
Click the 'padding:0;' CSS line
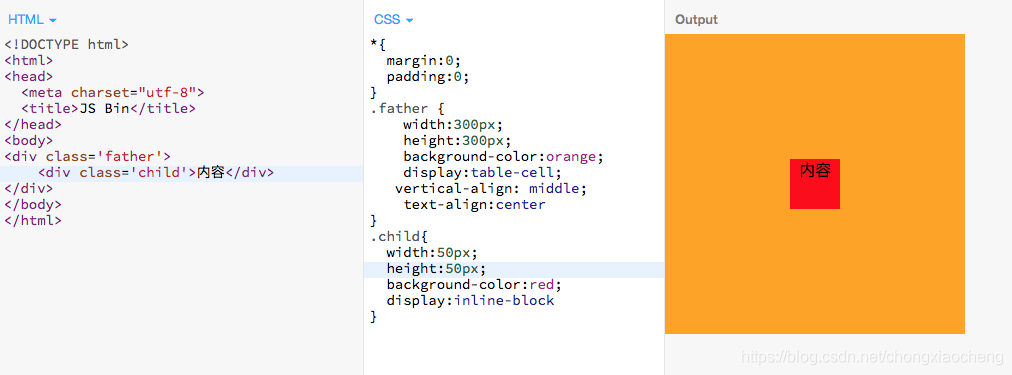pos(428,77)
